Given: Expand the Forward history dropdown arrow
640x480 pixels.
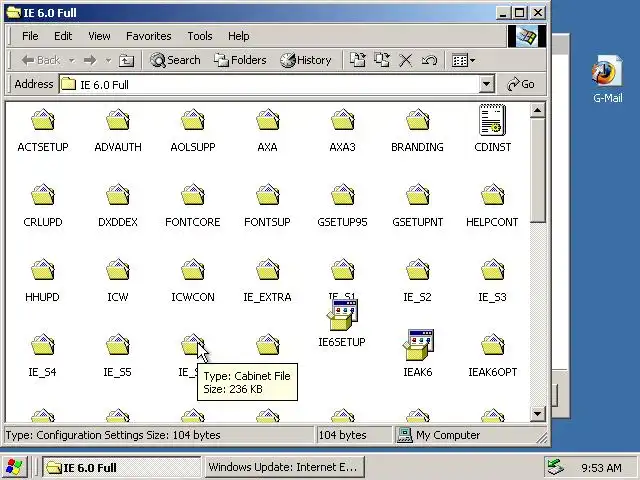Looking at the screenshot, I should 108,60.
